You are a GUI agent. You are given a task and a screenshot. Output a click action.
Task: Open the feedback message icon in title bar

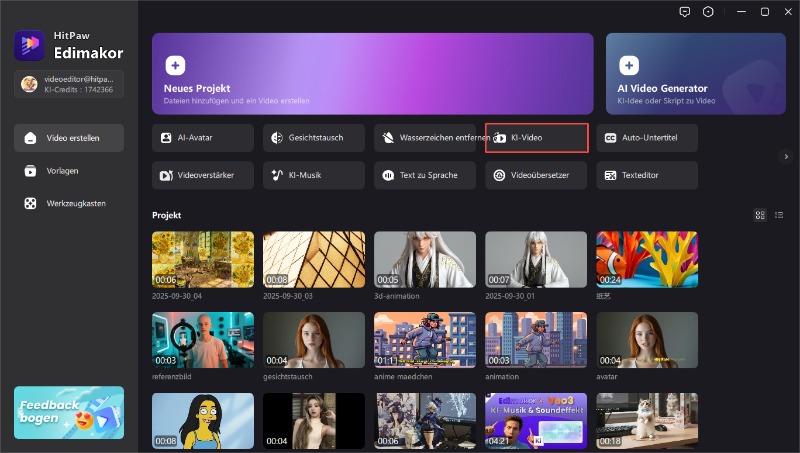pos(684,12)
